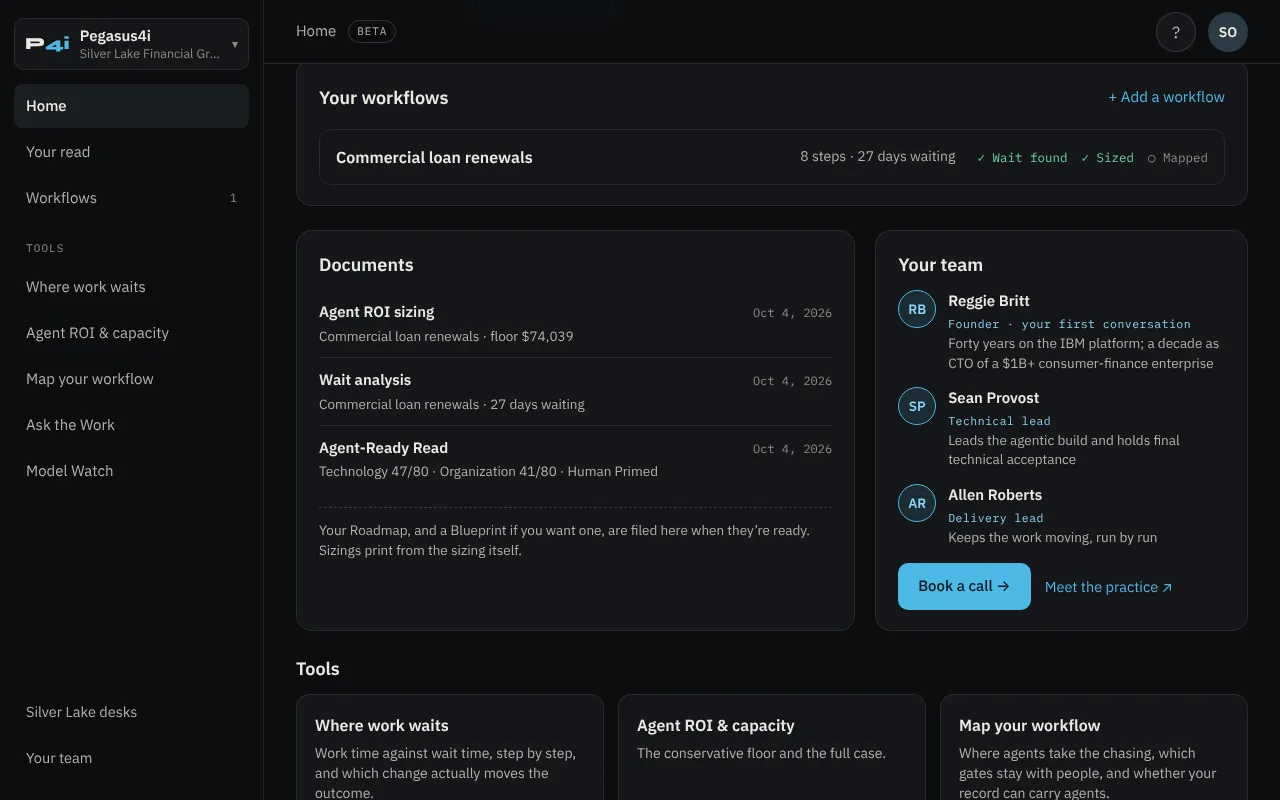Open the SO user avatar menu
1280x800 pixels.
(x=1228, y=32)
